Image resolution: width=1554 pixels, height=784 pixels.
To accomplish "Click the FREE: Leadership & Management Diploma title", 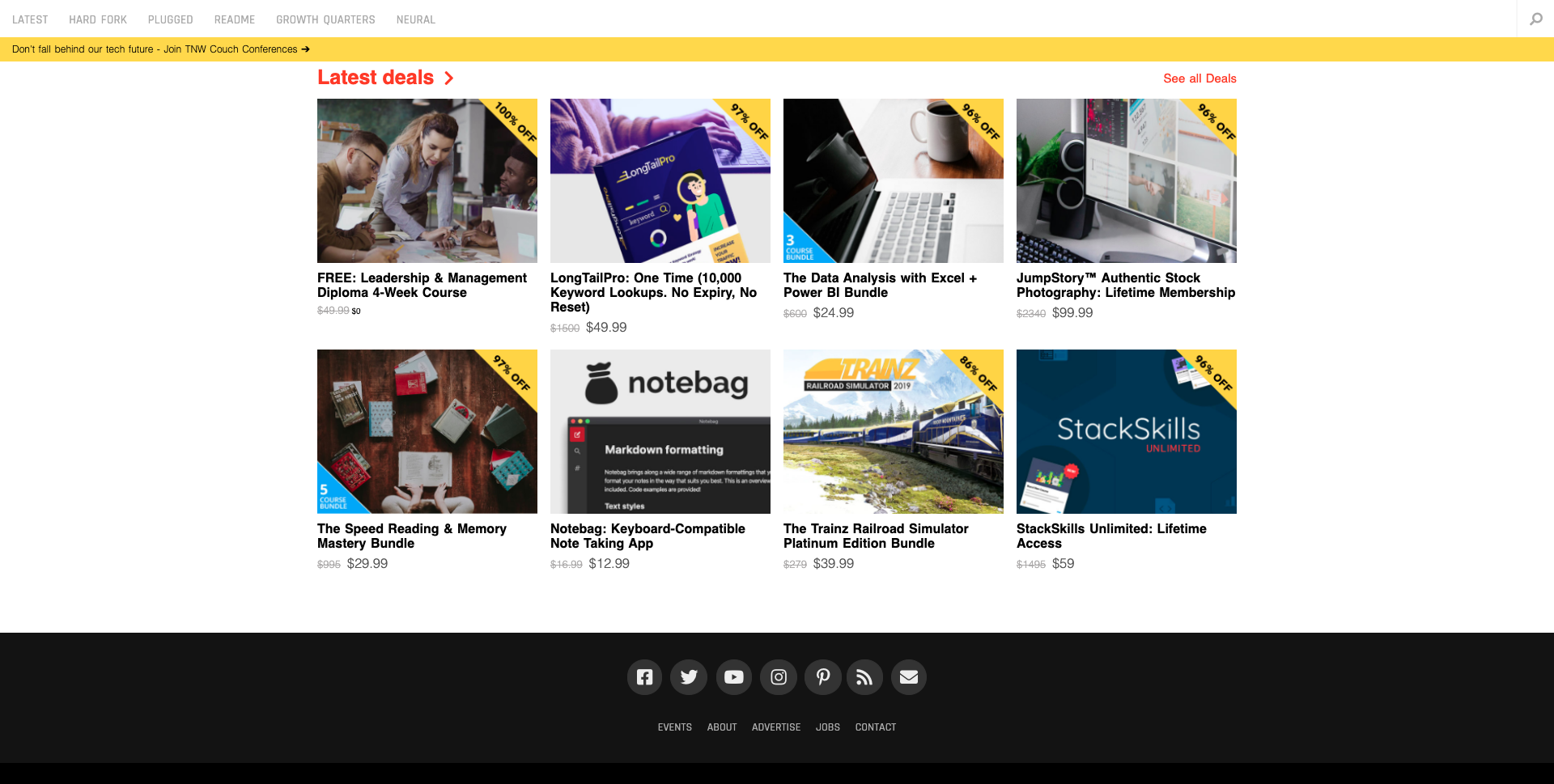I will [422, 285].
